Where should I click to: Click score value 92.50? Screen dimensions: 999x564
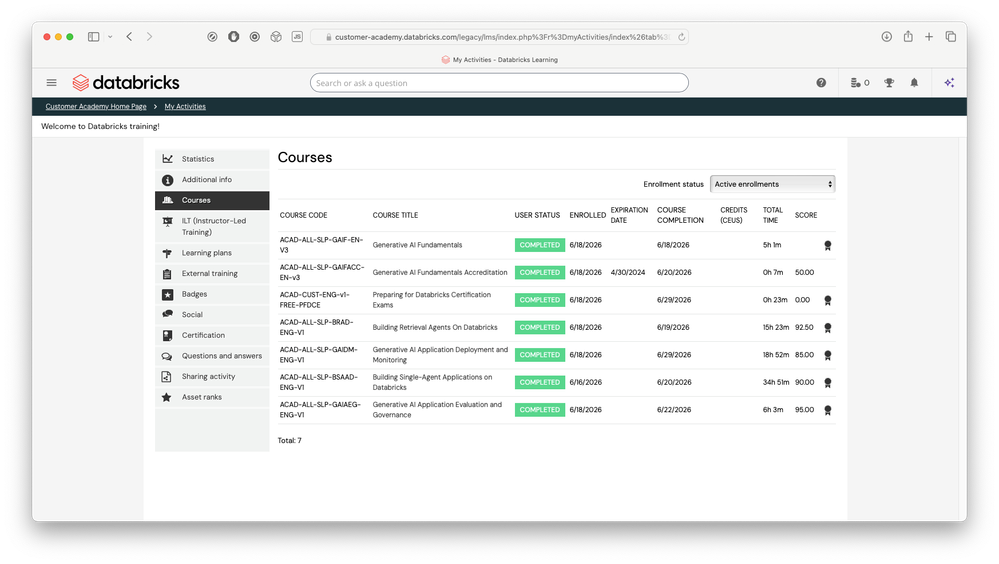[x=804, y=328]
